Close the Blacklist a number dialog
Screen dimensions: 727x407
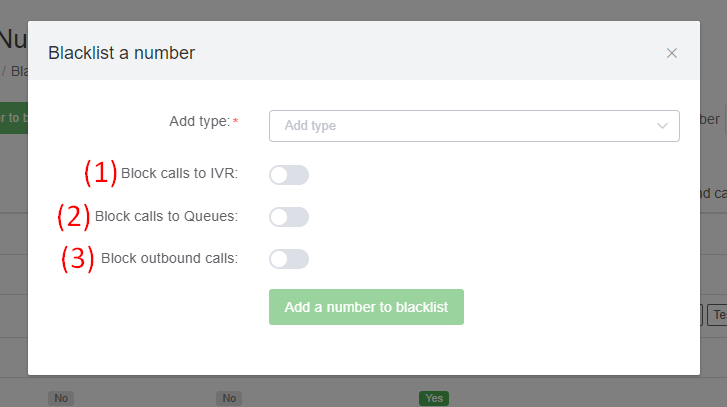[672, 53]
